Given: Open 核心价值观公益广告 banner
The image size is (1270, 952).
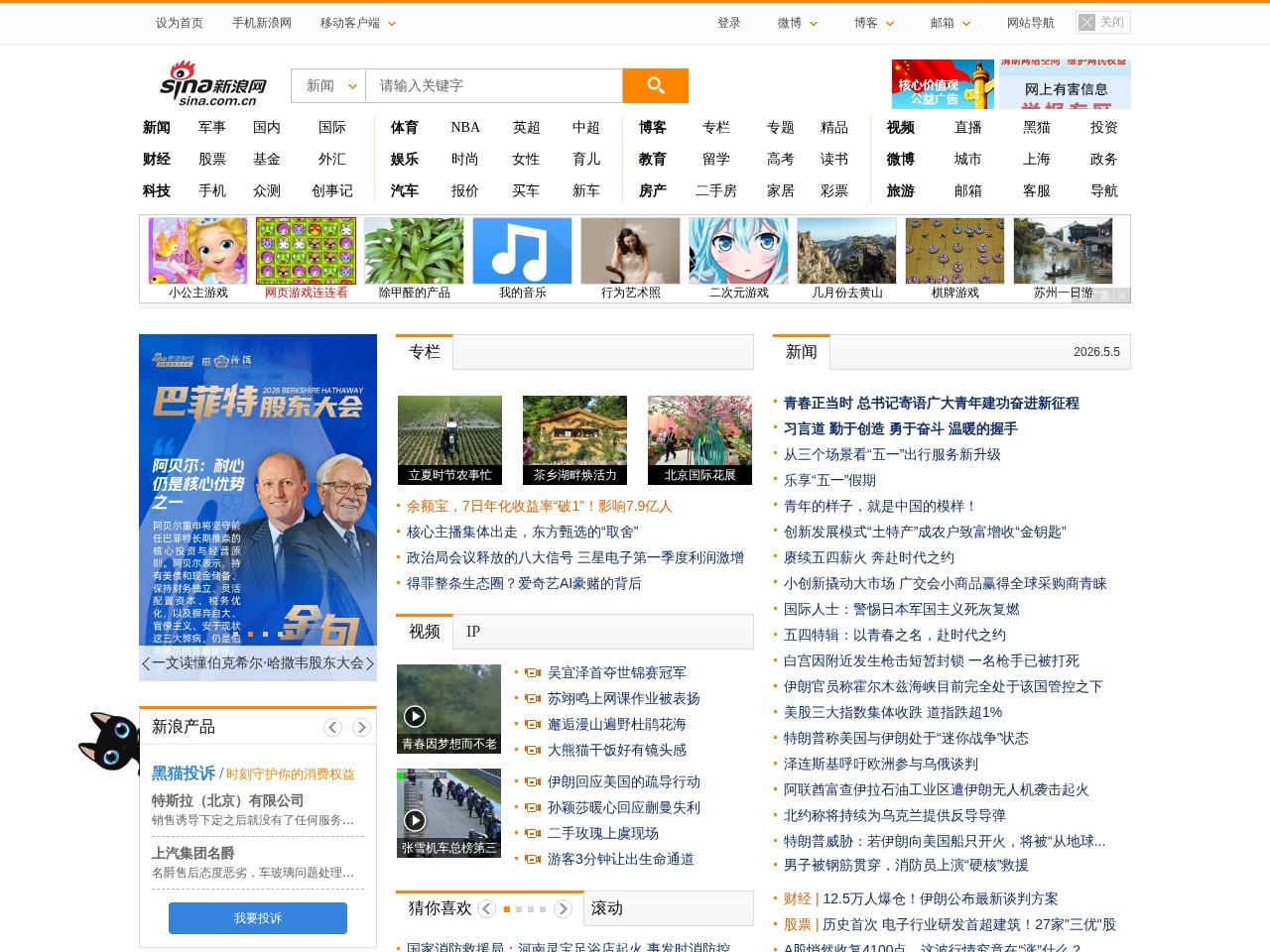Looking at the screenshot, I should tap(943, 84).
